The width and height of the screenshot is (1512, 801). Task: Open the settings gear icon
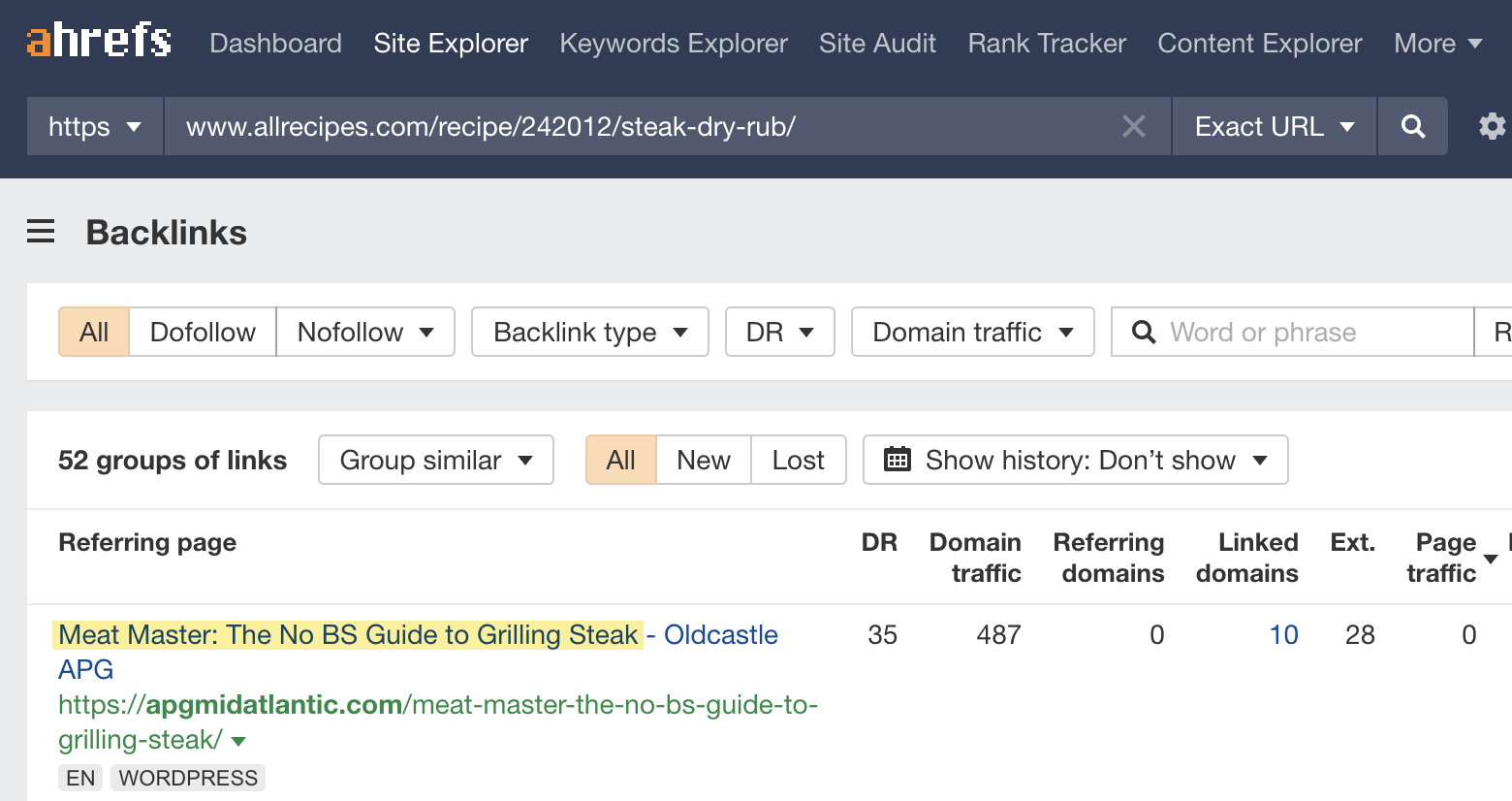pos(1491,126)
